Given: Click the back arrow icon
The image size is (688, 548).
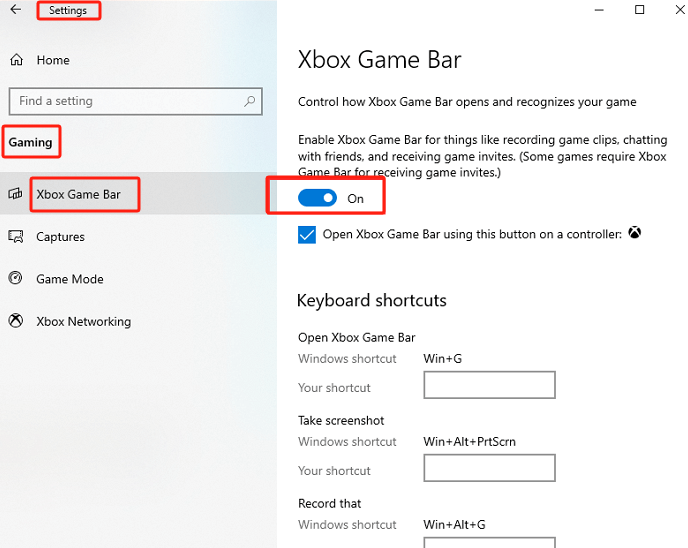Looking at the screenshot, I should tap(15, 10).
